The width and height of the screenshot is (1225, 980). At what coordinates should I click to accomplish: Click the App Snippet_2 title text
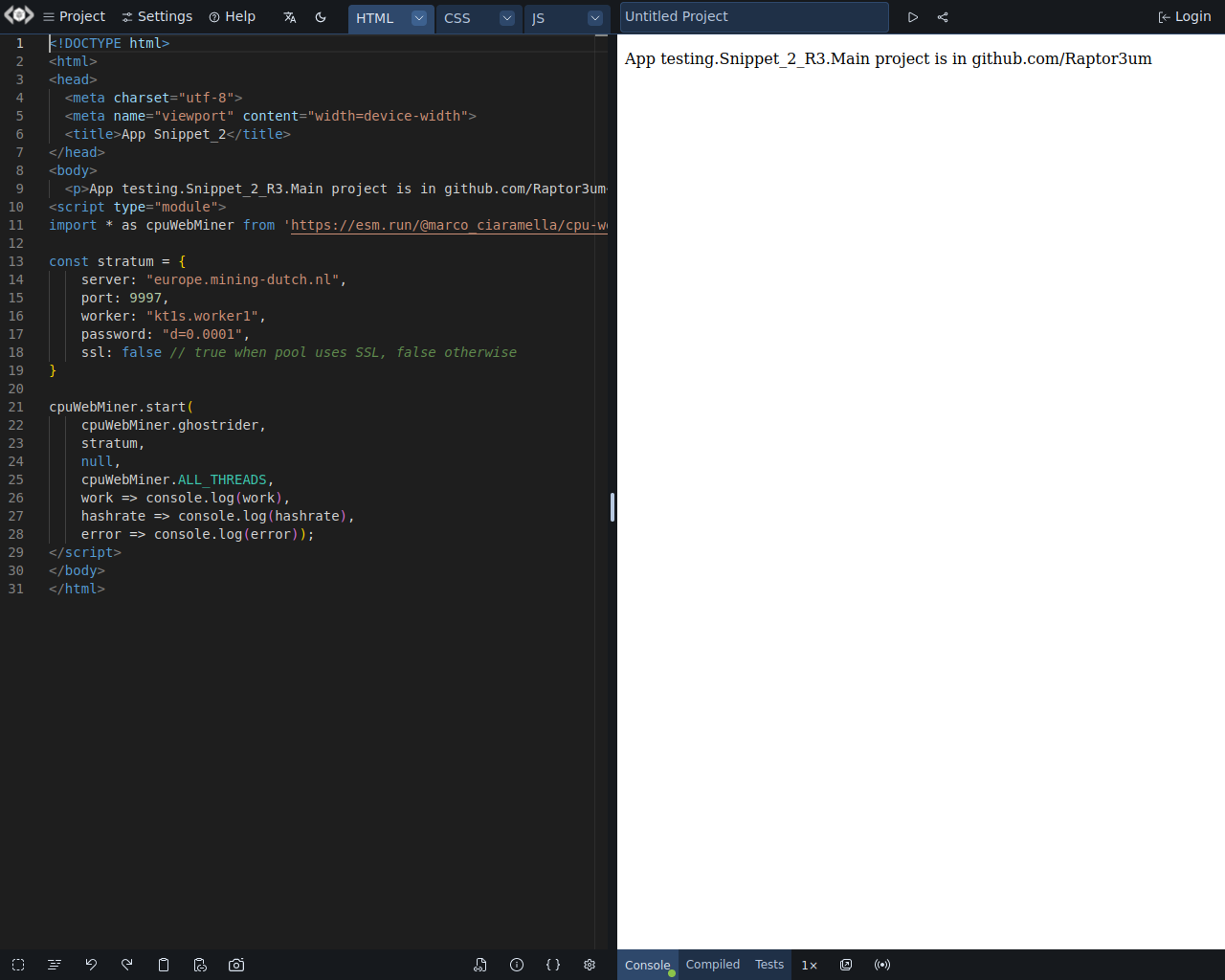pos(173,134)
